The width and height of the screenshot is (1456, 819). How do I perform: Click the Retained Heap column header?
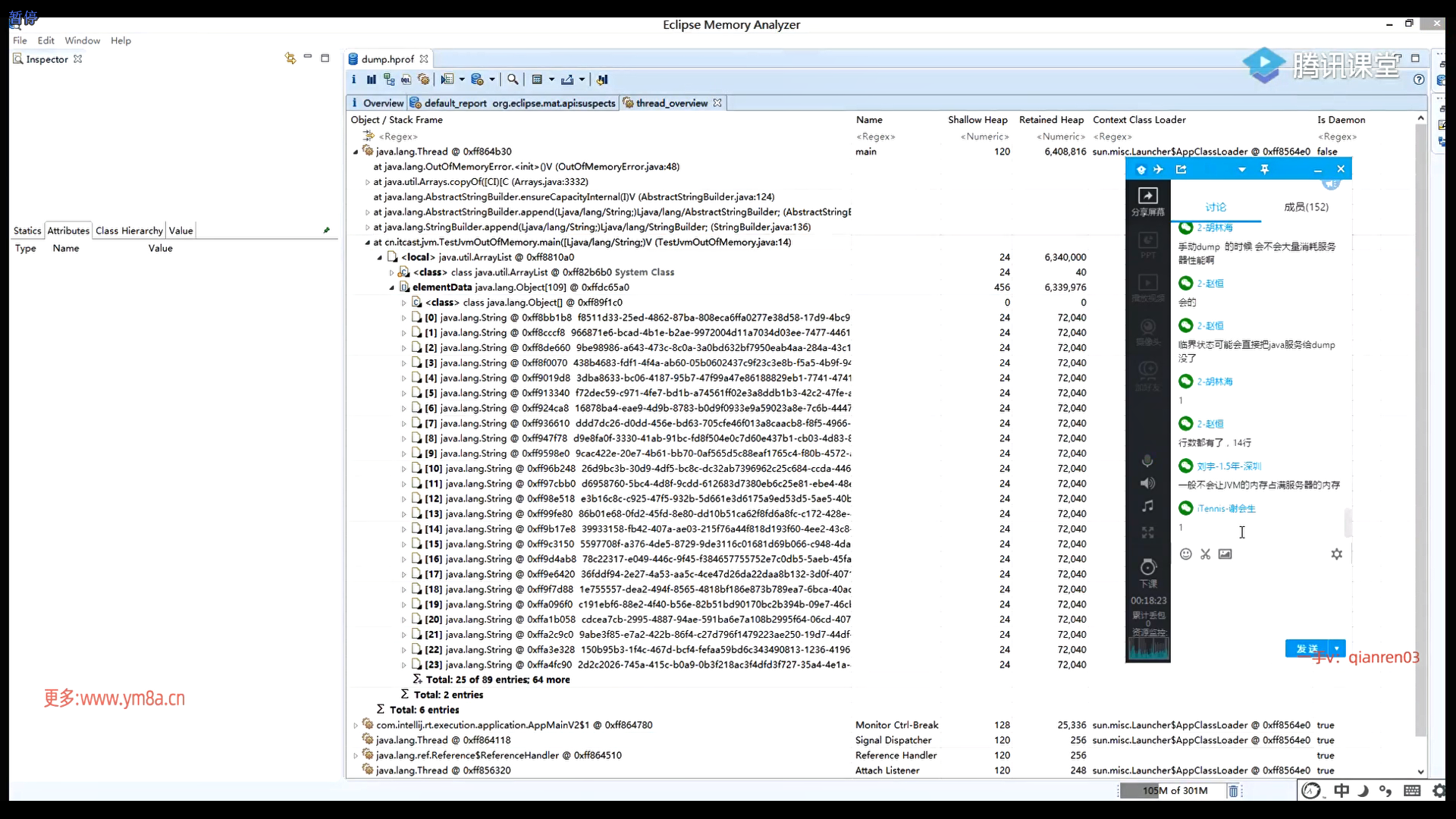(1051, 120)
